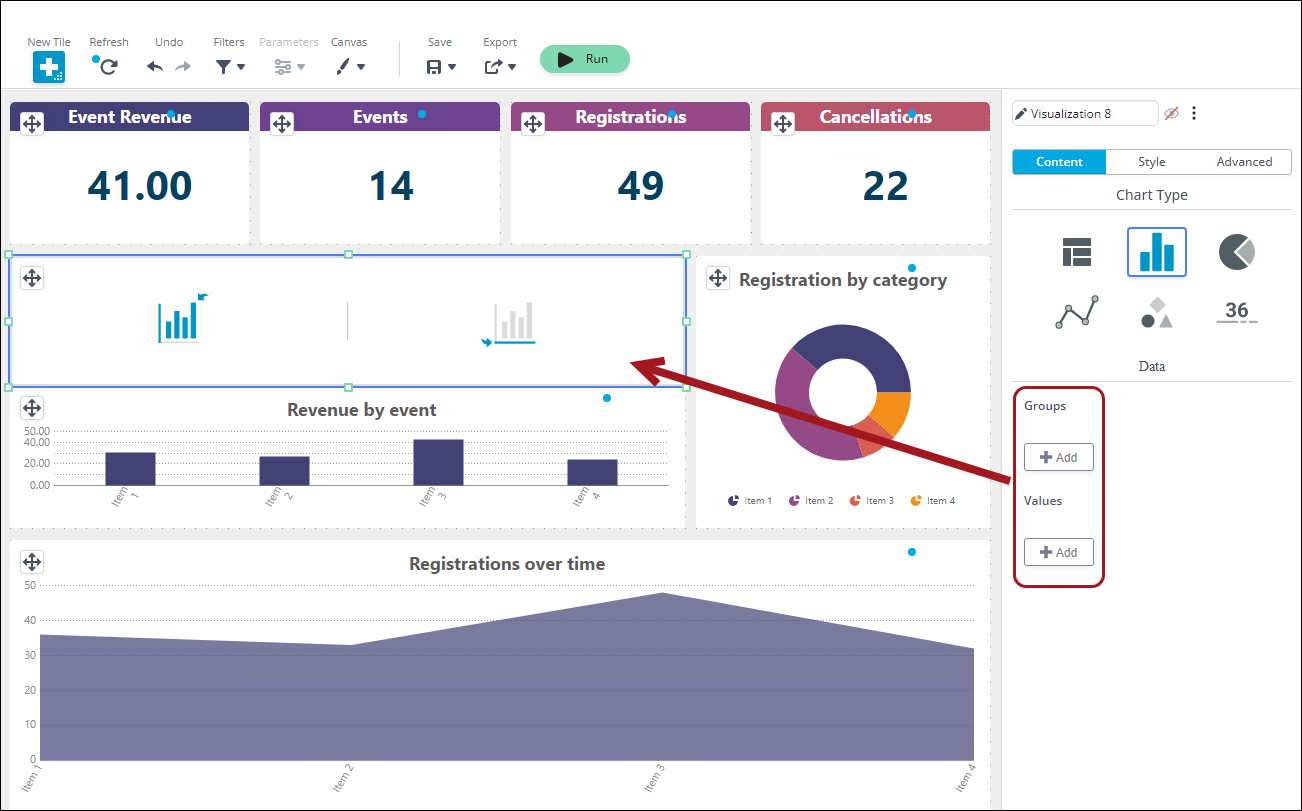Click the New Tile plus icon
The width and height of the screenshot is (1302, 811).
[x=49, y=67]
